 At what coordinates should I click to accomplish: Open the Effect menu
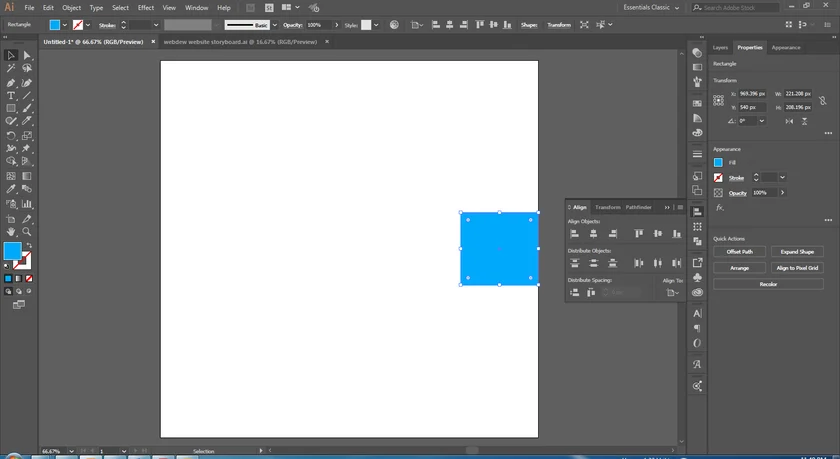tap(146, 7)
